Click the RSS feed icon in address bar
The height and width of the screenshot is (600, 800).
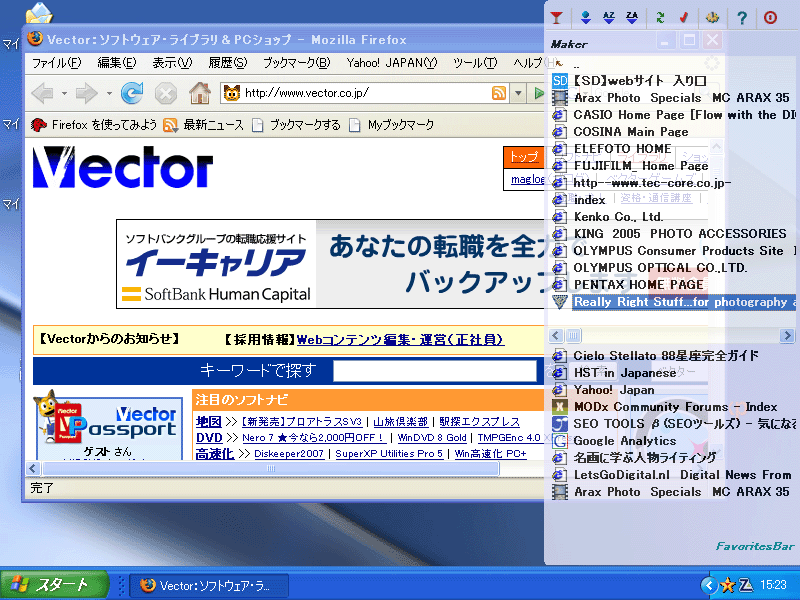pyautogui.click(x=498, y=93)
